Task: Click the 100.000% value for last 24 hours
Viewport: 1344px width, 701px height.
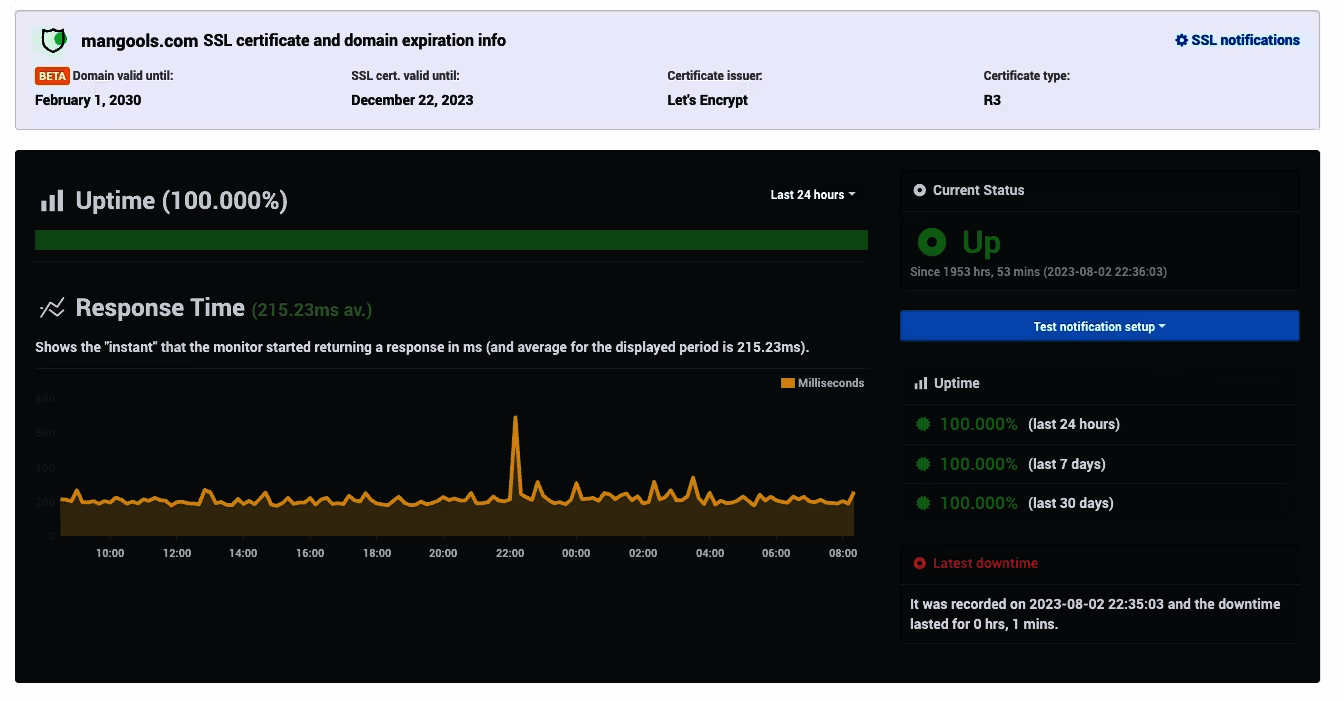Action: point(978,424)
